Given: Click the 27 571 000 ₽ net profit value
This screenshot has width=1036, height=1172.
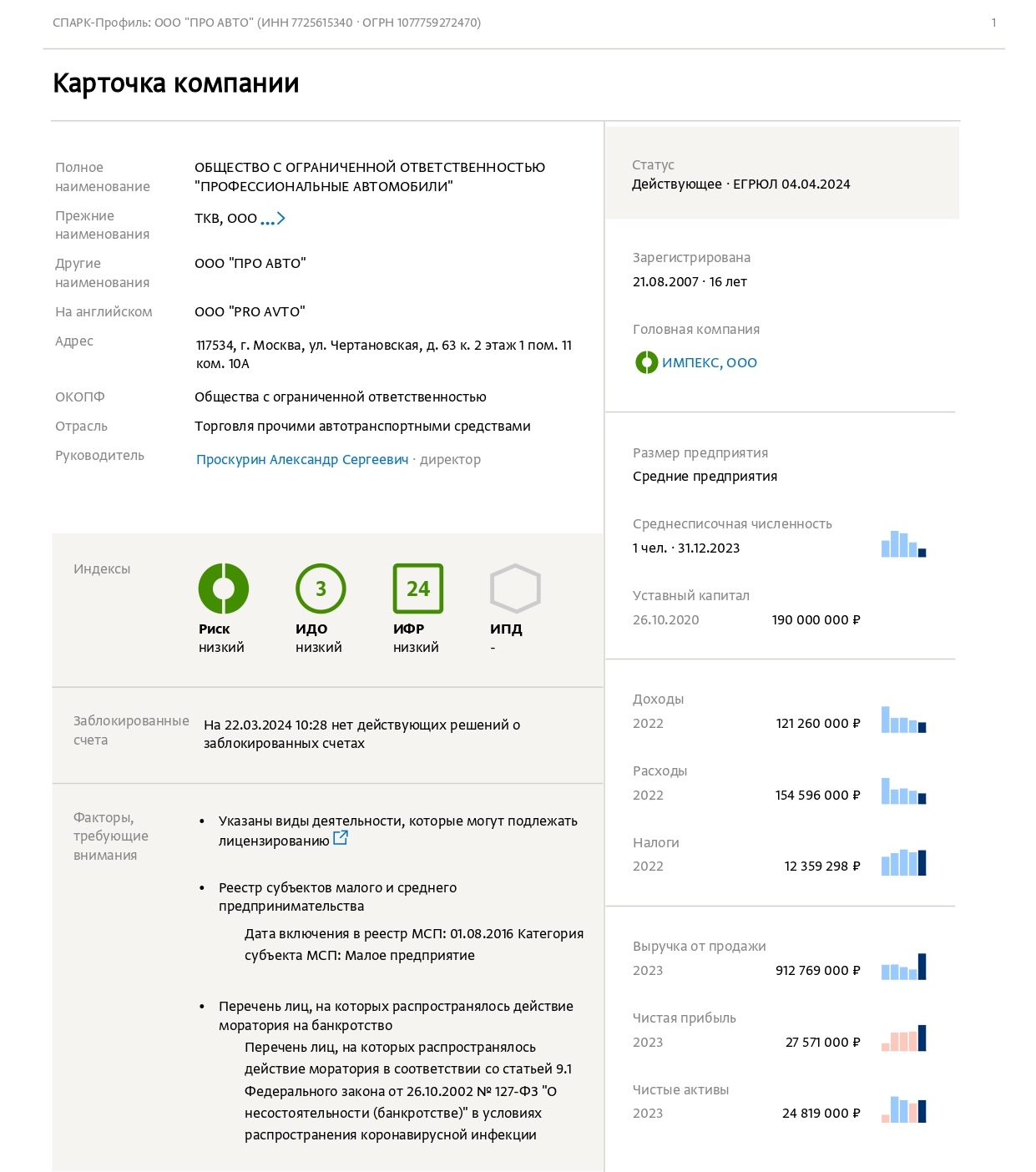Looking at the screenshot, I should click(823, 1042).
